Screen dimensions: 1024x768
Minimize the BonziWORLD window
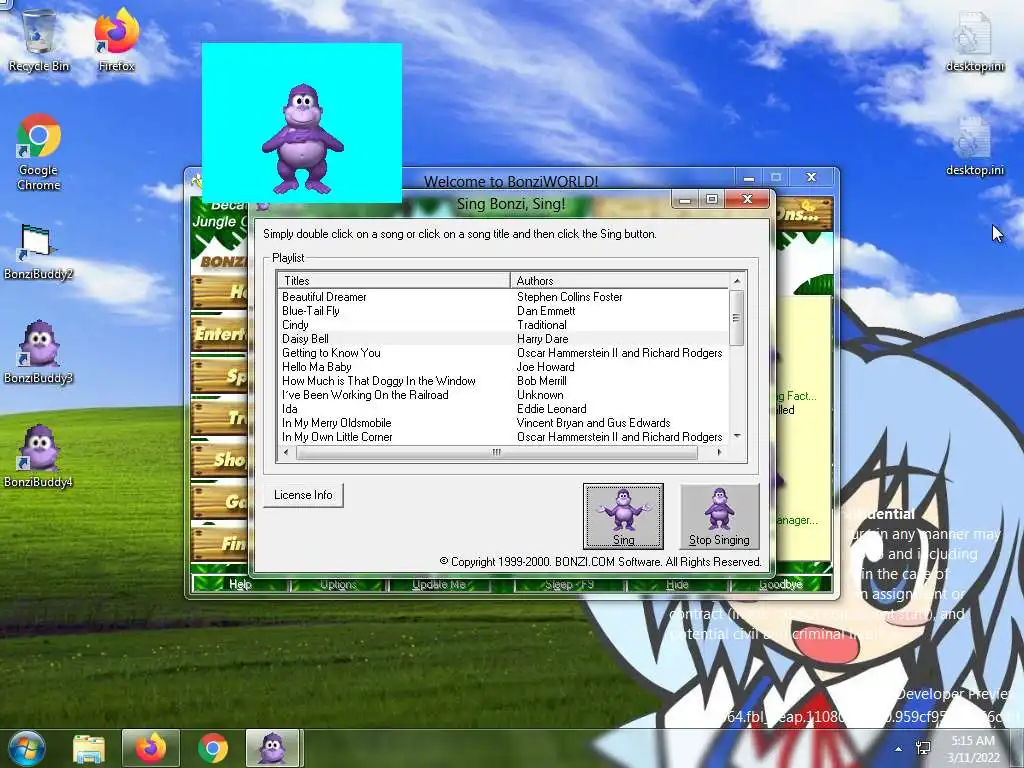[x=749, y=177]
